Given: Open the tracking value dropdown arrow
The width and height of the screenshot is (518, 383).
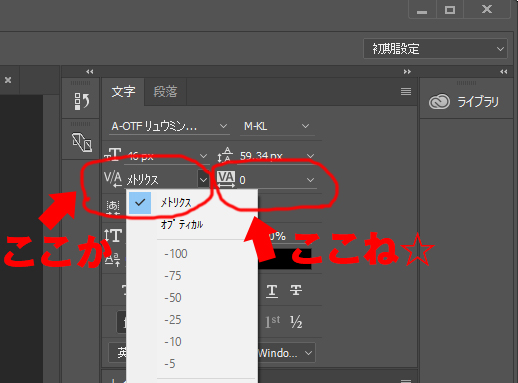Looking at the screenshot, I should (x=310, y=180).
